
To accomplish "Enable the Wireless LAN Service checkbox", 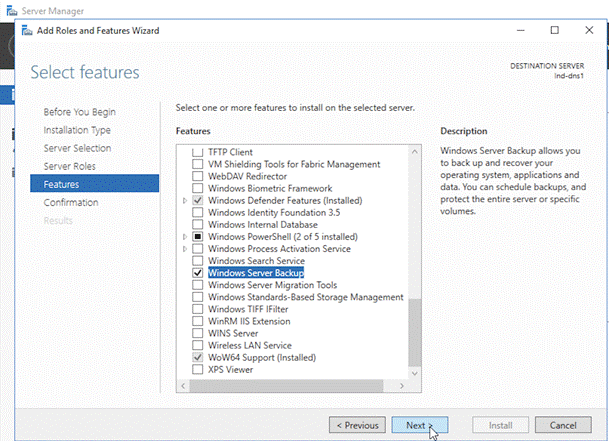I will 197,345.
